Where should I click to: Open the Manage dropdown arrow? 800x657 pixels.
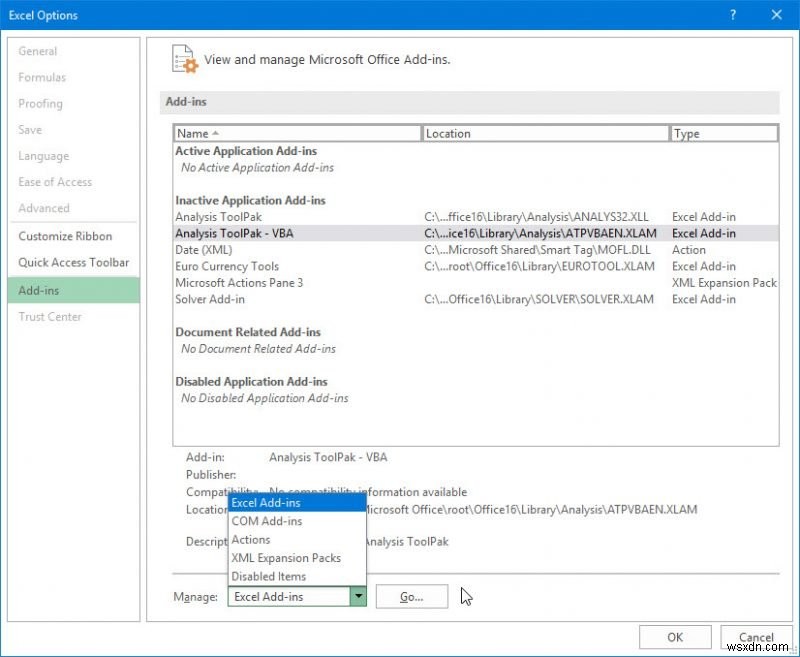click(359, 596)
